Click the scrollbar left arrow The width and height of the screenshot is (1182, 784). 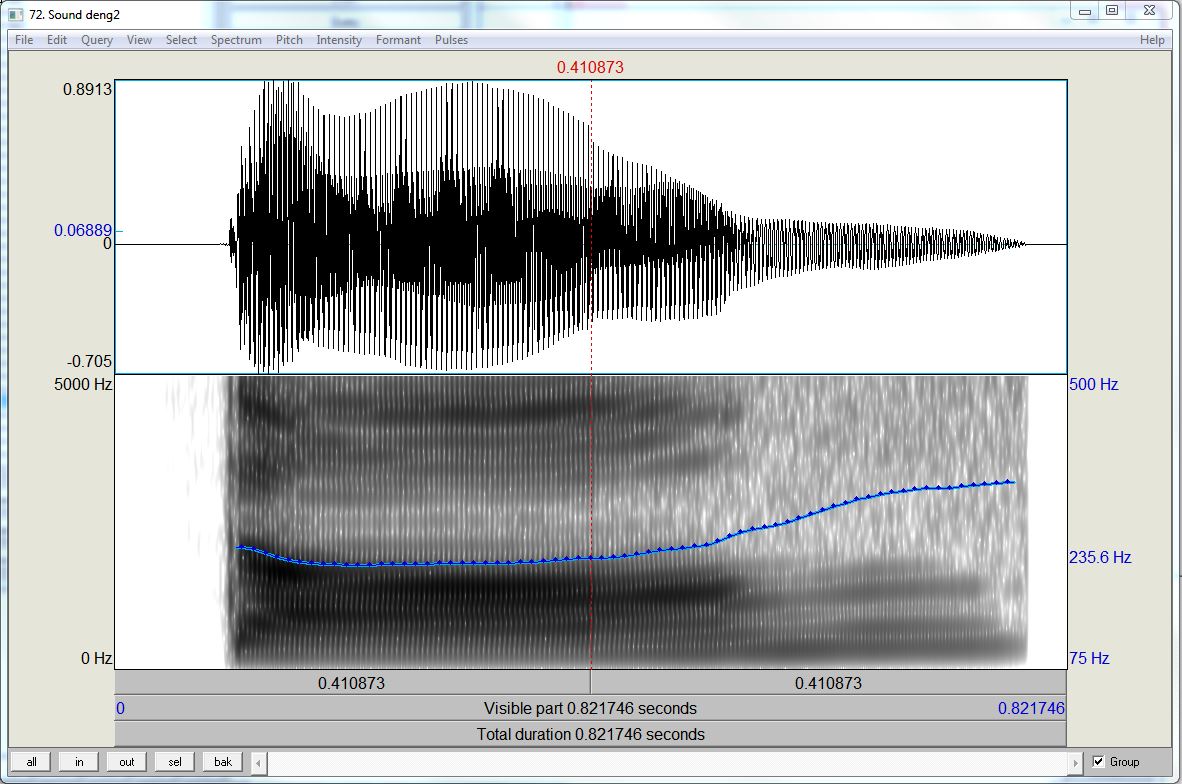coord(259,763)
